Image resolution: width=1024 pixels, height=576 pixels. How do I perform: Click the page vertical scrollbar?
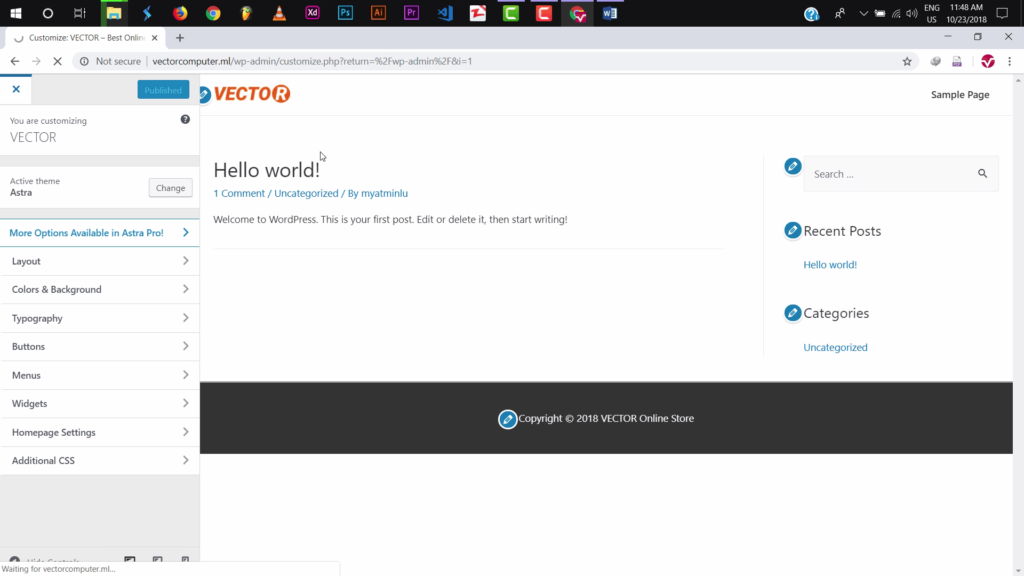pyautogui.click(x=1018, y=325)
